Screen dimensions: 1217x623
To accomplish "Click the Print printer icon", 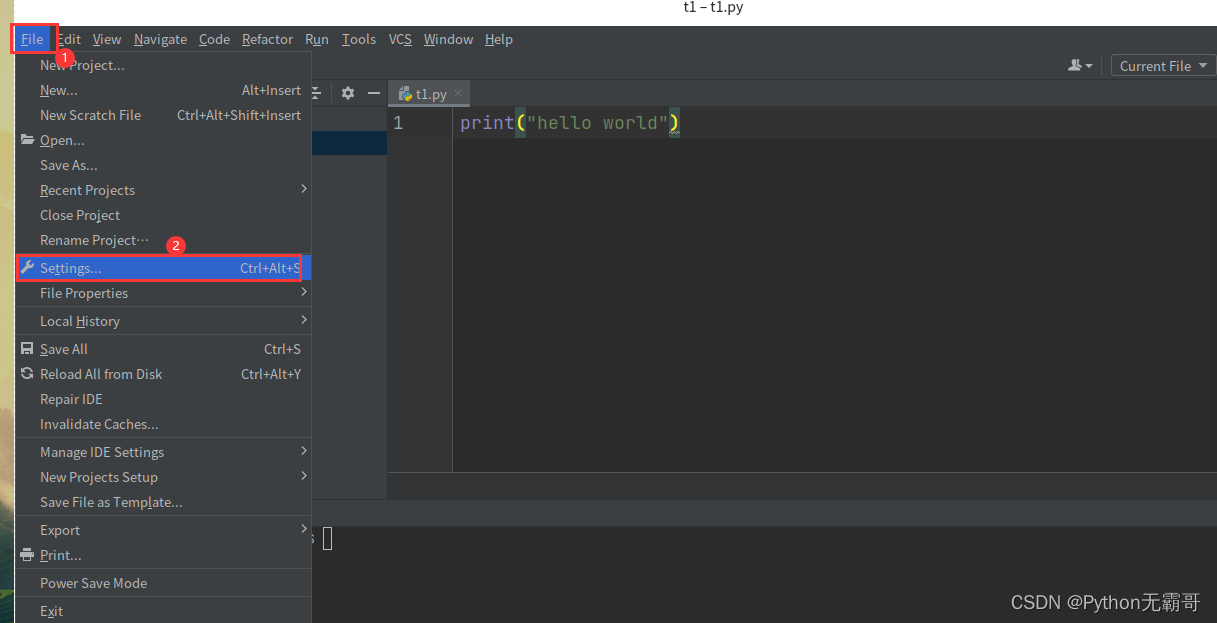I will [x=27, y=555].
